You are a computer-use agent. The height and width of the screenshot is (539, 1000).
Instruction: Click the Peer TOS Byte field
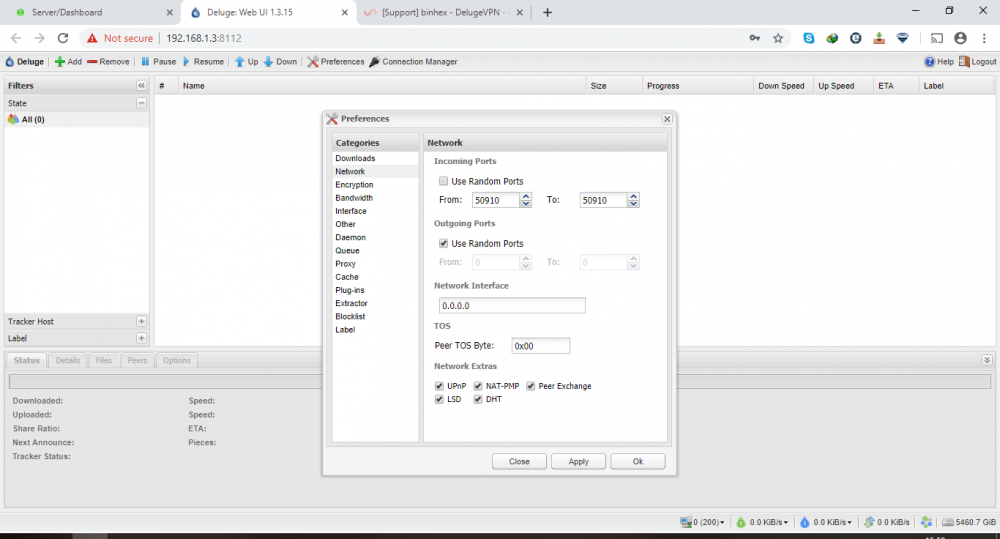(x=541, y=346)
